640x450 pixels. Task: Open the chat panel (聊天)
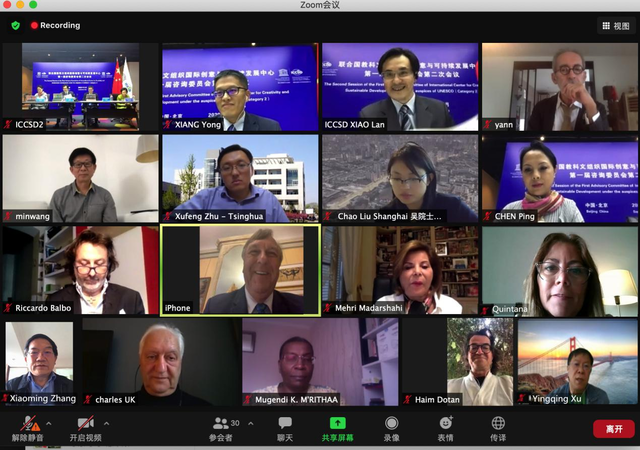285,428
